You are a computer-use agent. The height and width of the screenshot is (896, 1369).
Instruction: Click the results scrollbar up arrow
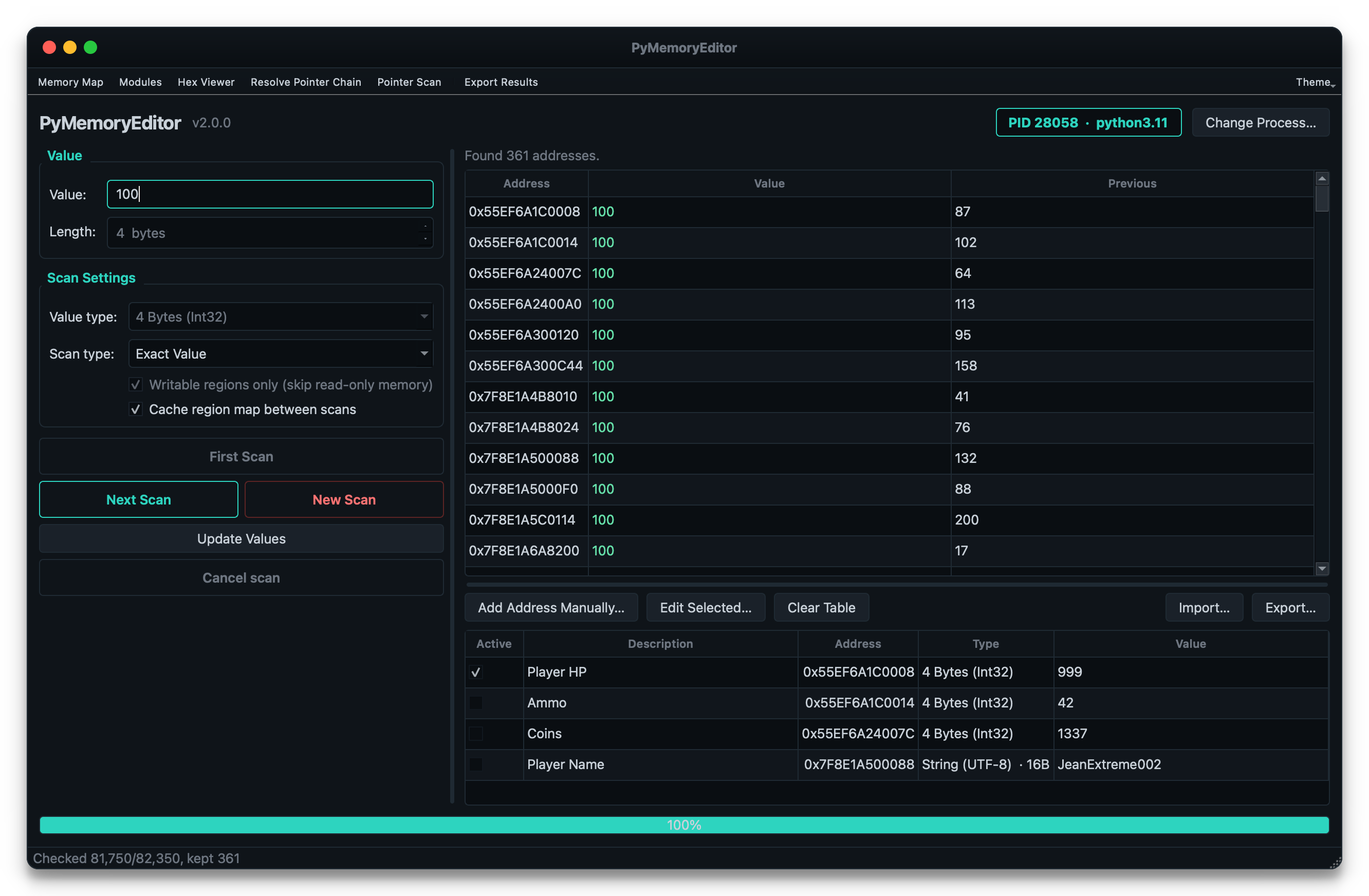tap(1322, 178)
